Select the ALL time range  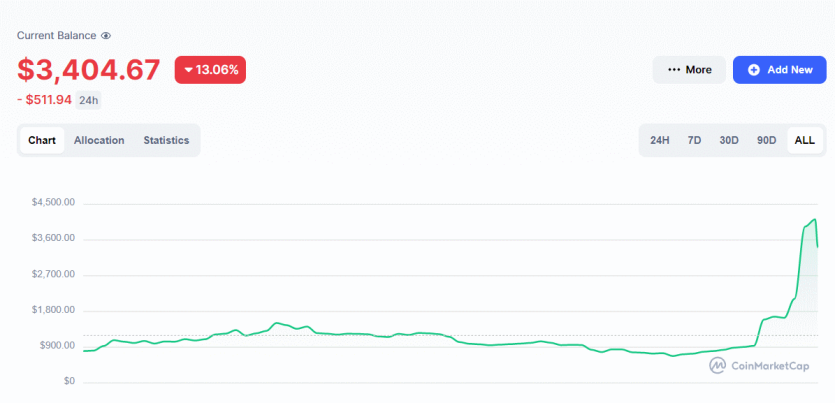805,140
